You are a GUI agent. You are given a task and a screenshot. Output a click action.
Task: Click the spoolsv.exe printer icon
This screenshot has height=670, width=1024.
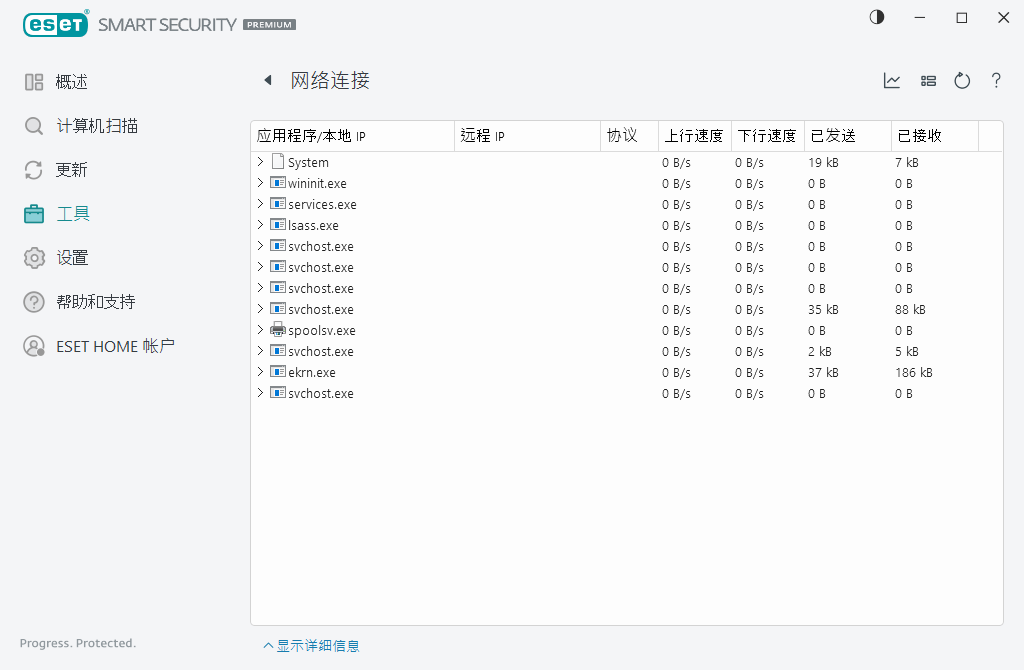point(277,330)
